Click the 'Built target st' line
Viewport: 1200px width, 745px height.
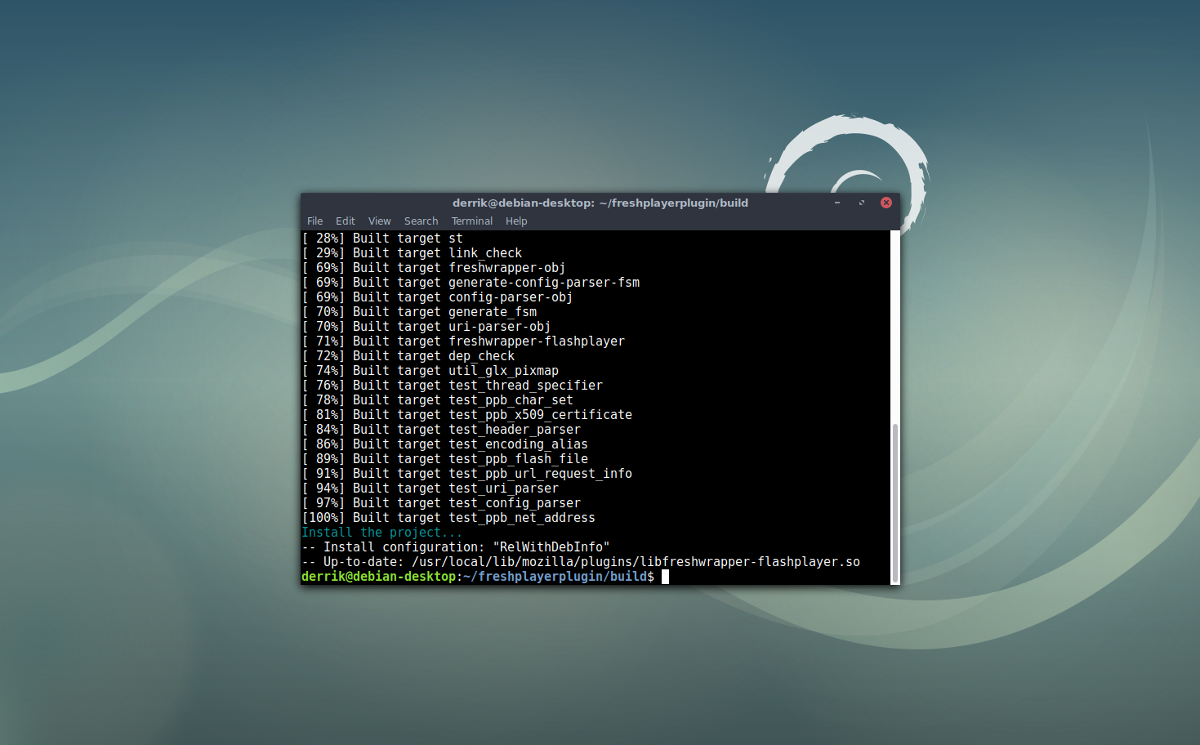click(382, 238)
